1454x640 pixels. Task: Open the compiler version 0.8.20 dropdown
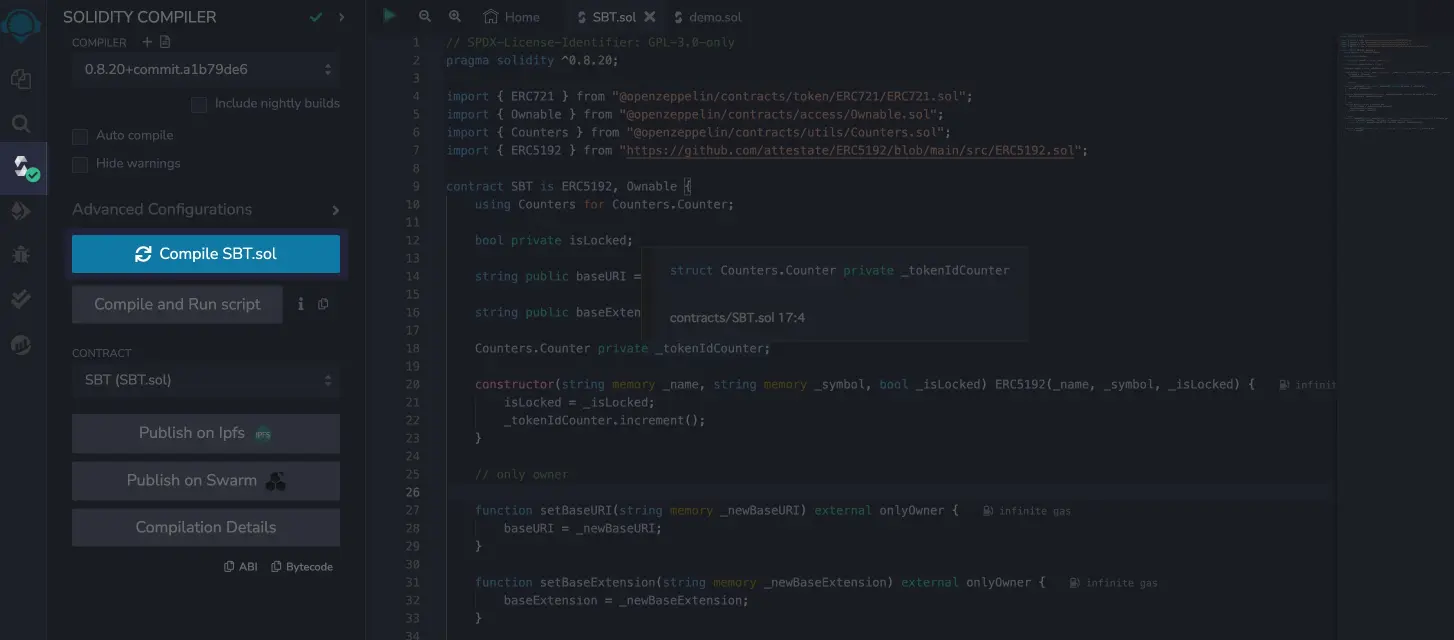(x=206, y=70)
